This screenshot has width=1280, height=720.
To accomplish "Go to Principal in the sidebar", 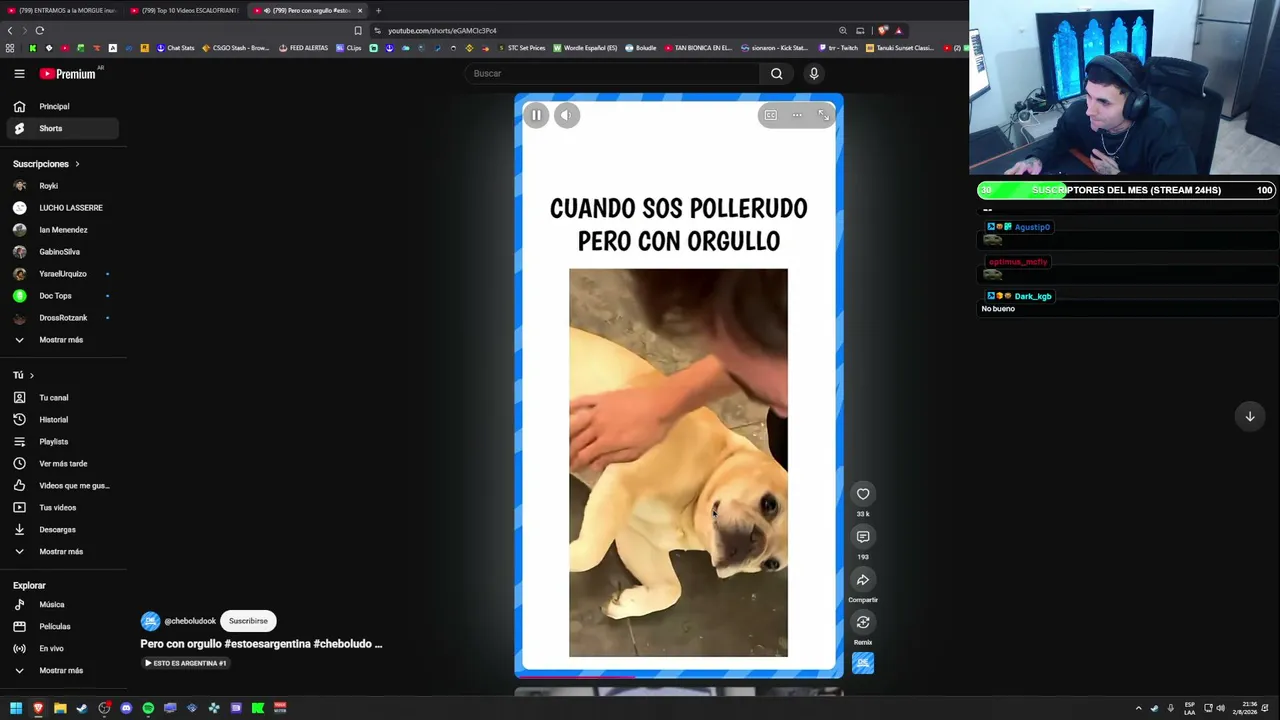I will click(62, 107).
